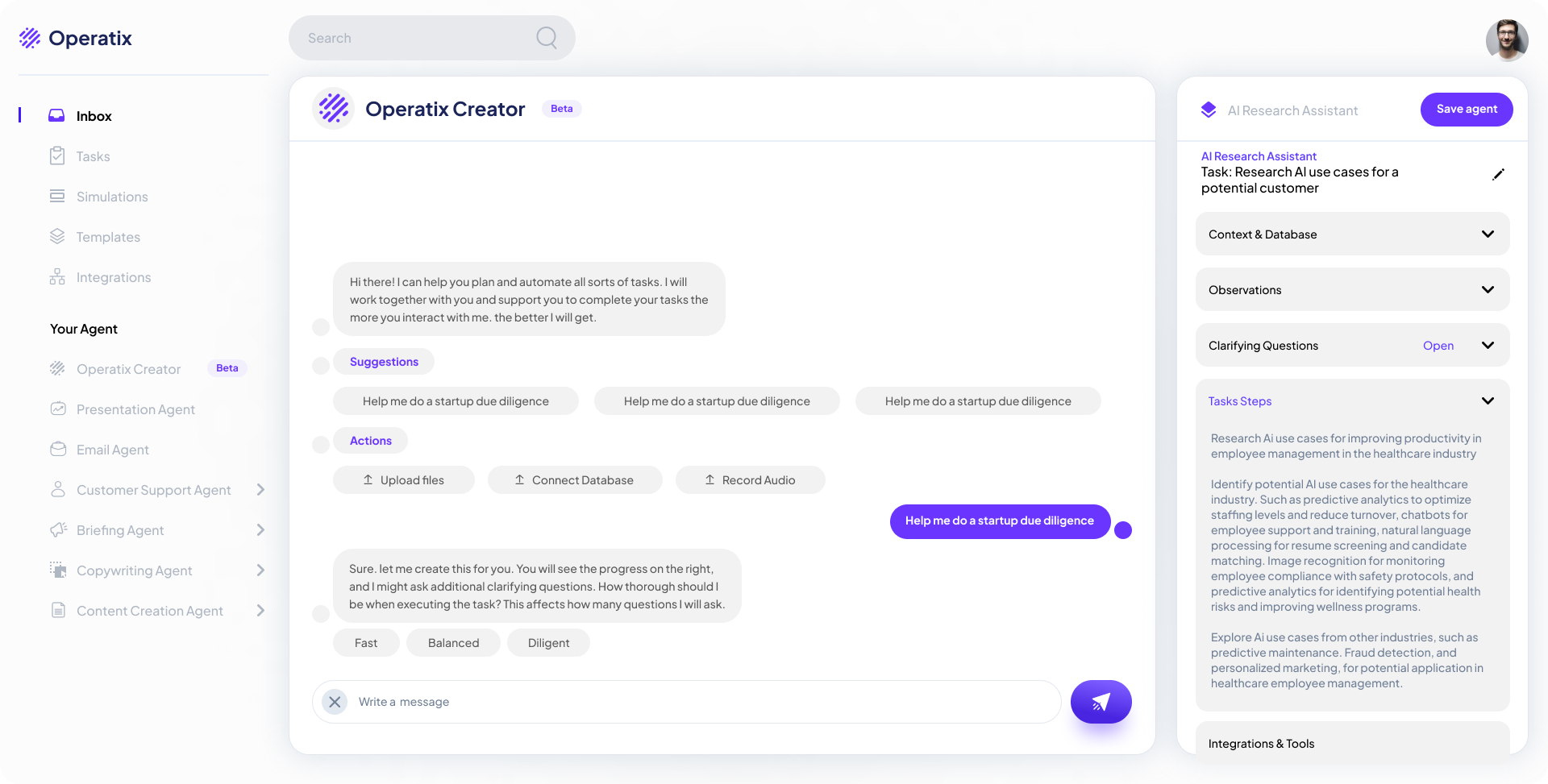The image size is (1548, 784).
Task: Click the Templates layers icon
Action: point(57,237)
